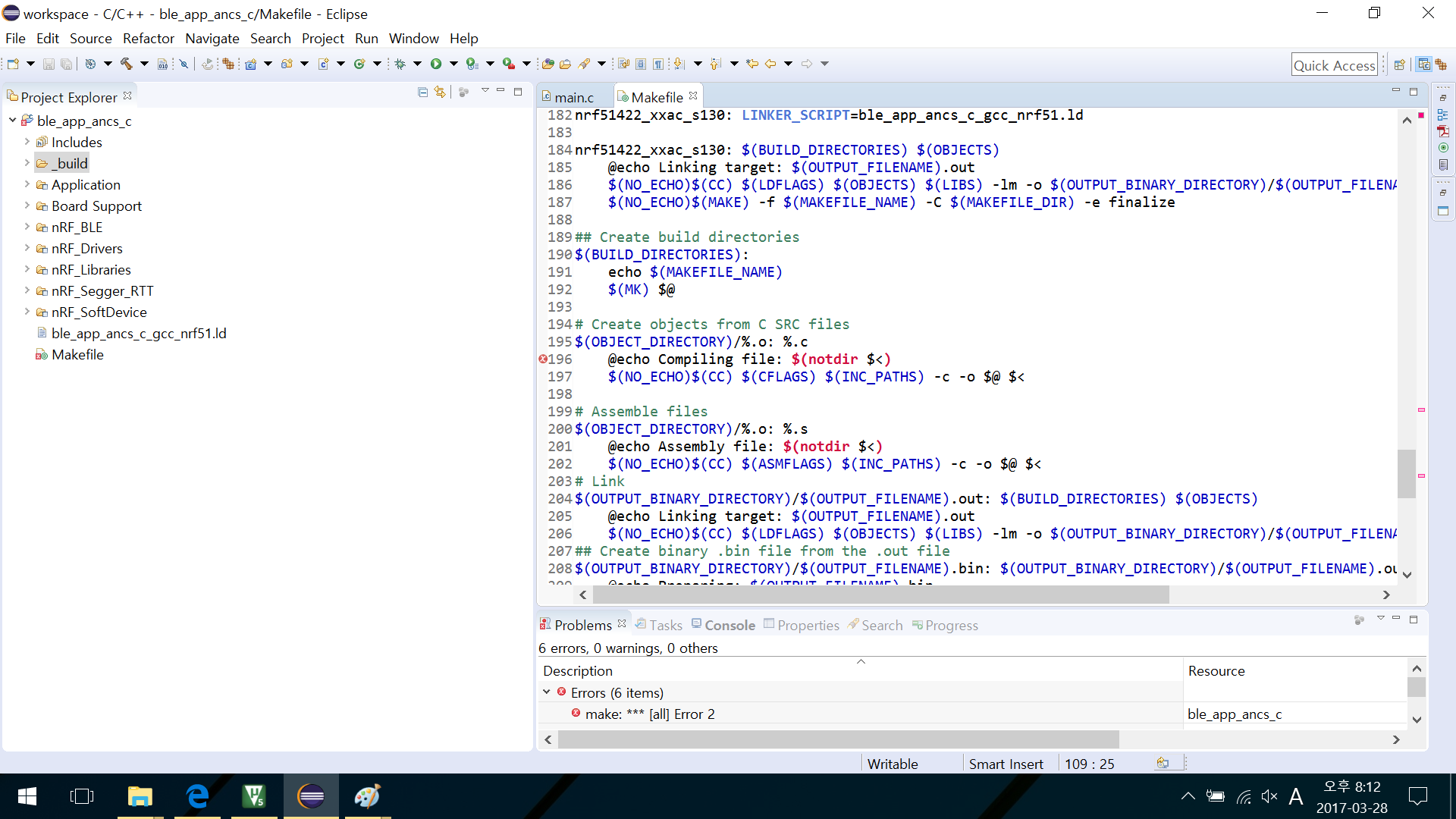Click the Open Type folder icon in toolbar
Screen dimensions: 1456x819
click(x=548, y=64)
